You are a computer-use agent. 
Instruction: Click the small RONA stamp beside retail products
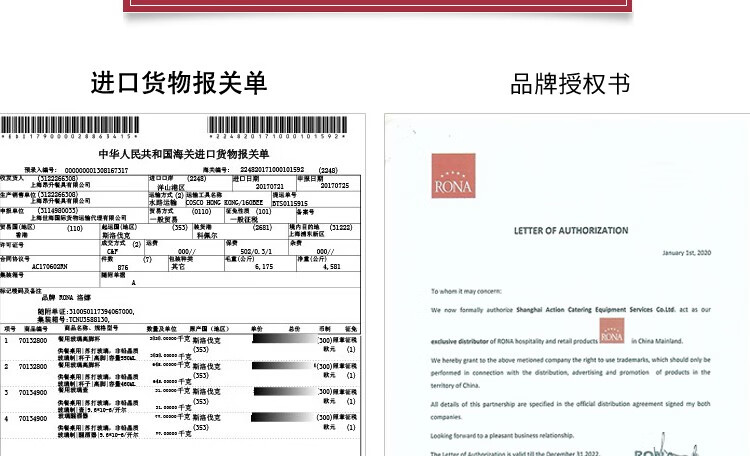(x=612, y=331)
